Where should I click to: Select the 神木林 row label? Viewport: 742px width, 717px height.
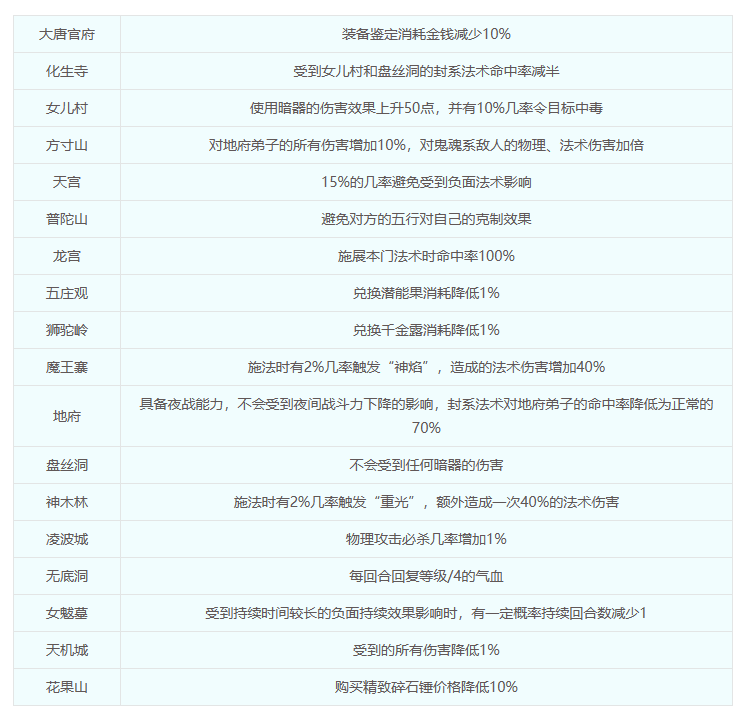pyautogui.click(x=67, y=502)
